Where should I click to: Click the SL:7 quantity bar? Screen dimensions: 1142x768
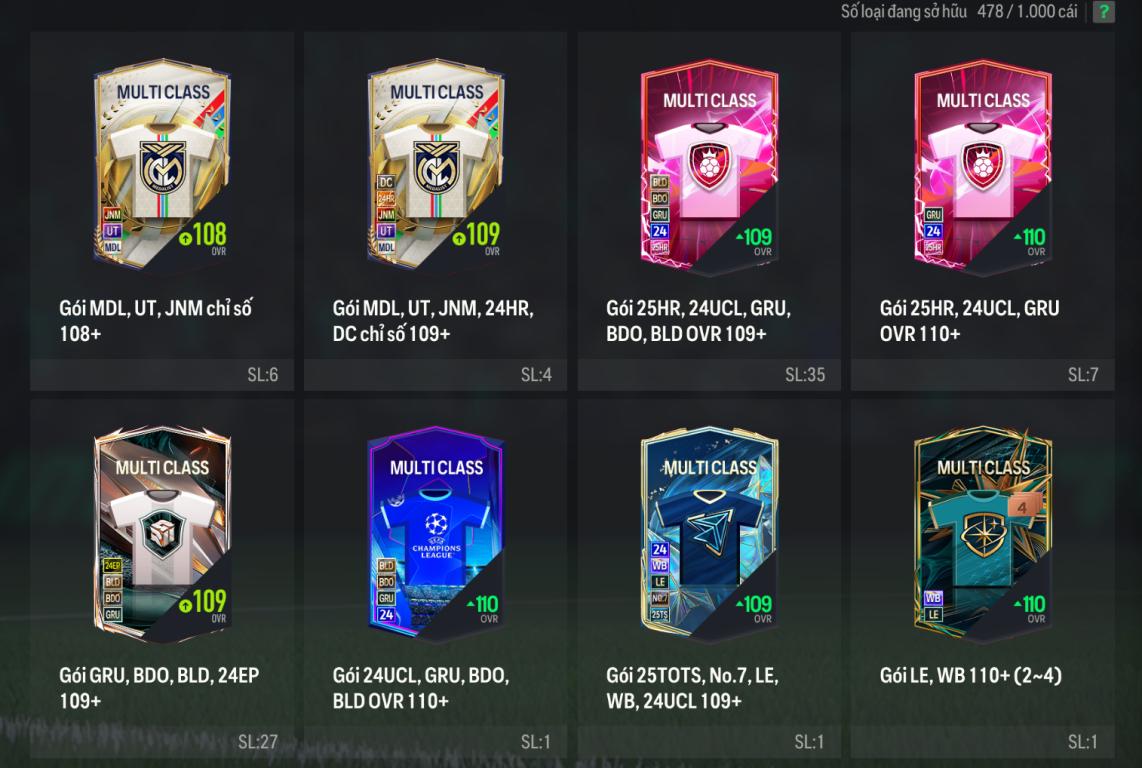pos(982,375)
